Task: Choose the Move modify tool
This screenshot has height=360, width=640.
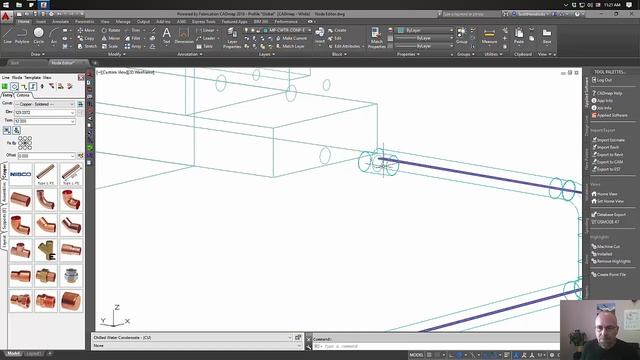Action: pos(86,30)
